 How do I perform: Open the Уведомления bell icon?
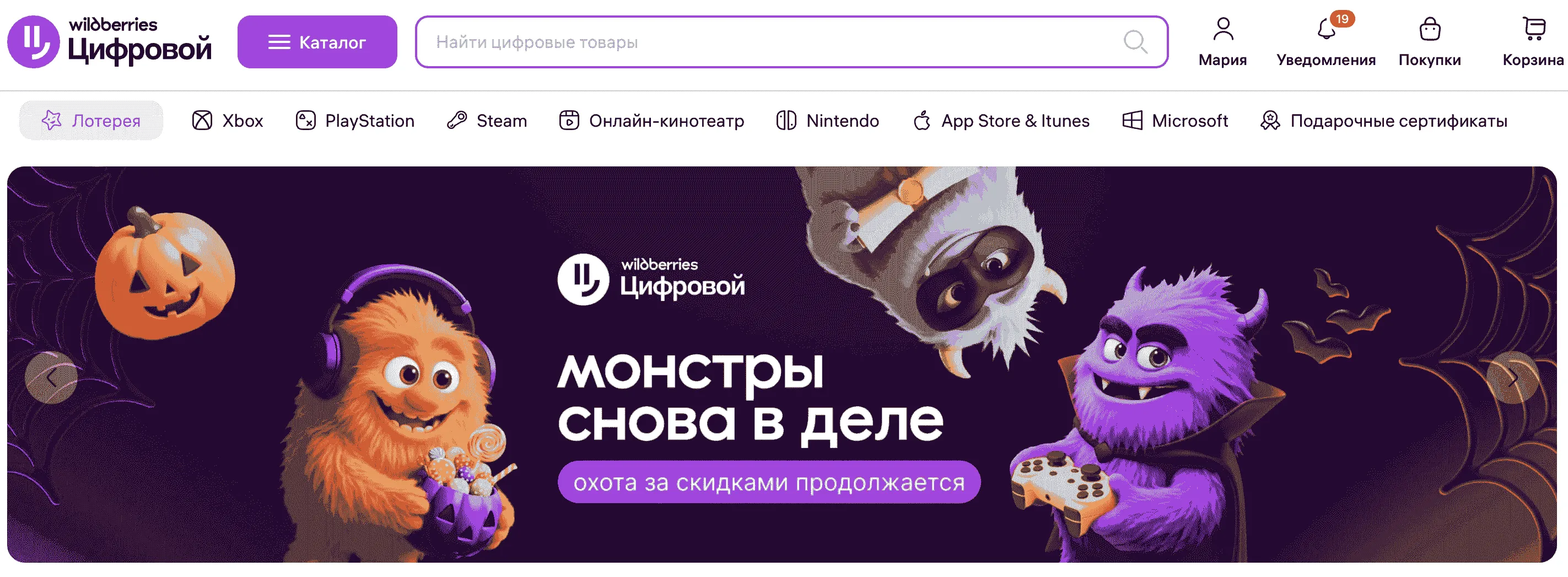tap(1327, 29)
